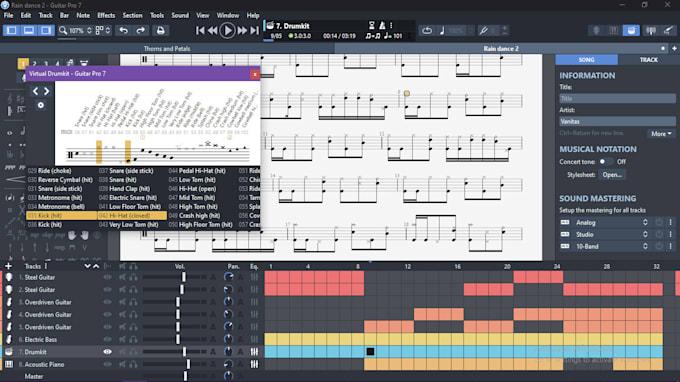Go to previous view in Virtual Drumkit

36,91
